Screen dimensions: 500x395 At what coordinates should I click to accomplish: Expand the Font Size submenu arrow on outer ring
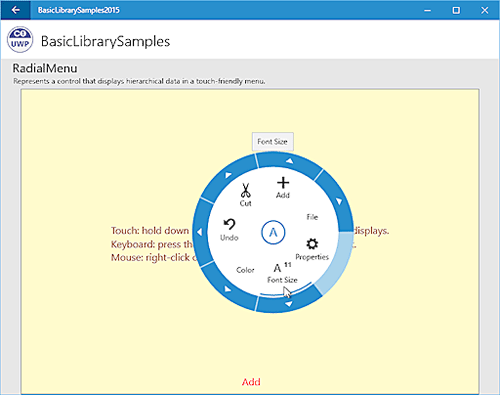[x=289, y=304]
